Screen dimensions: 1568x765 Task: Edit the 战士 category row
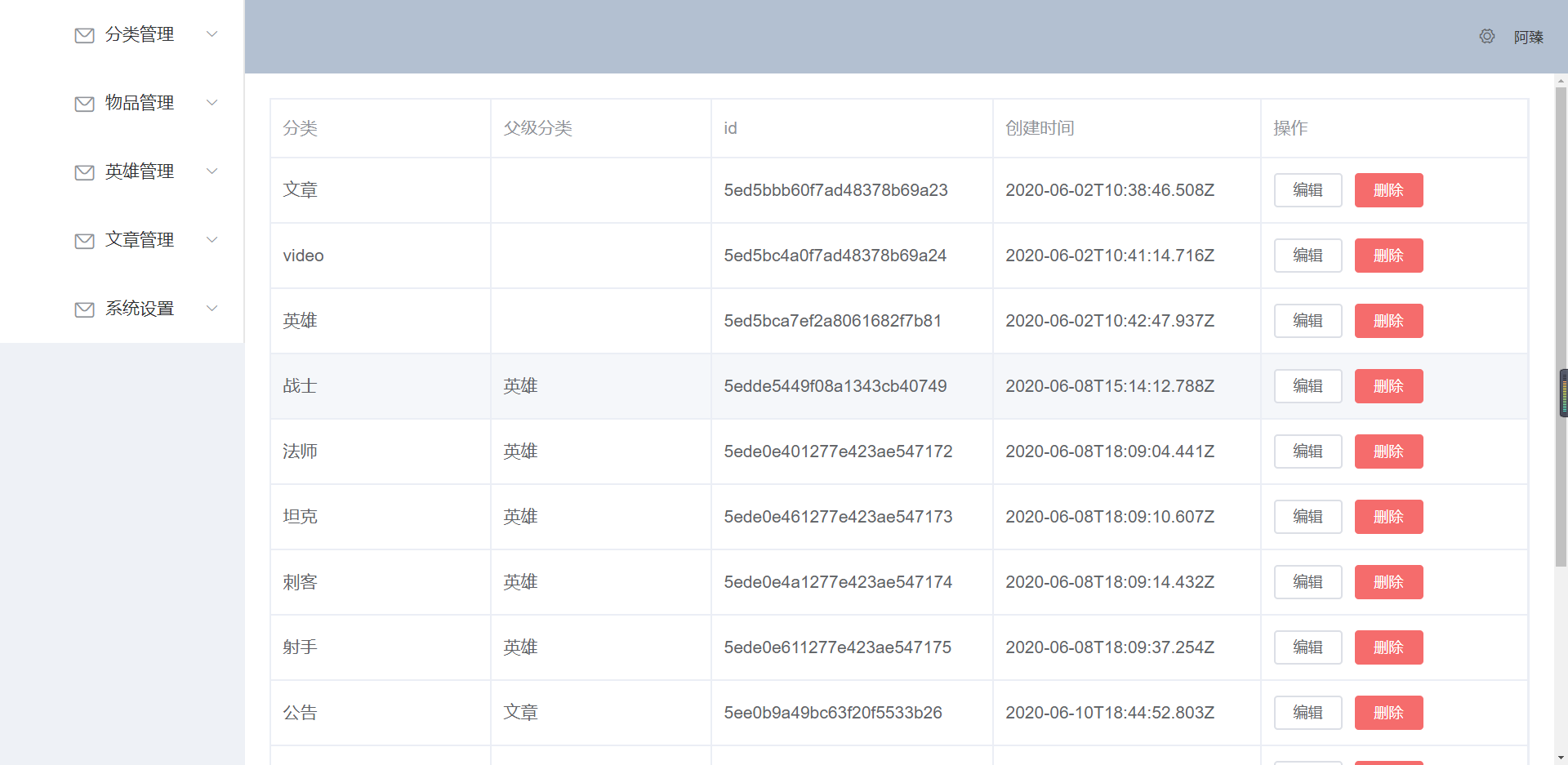[1307, 386]
